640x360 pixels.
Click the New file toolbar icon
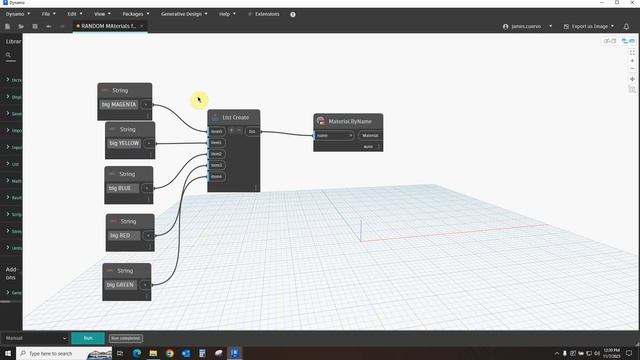point(7,26)
